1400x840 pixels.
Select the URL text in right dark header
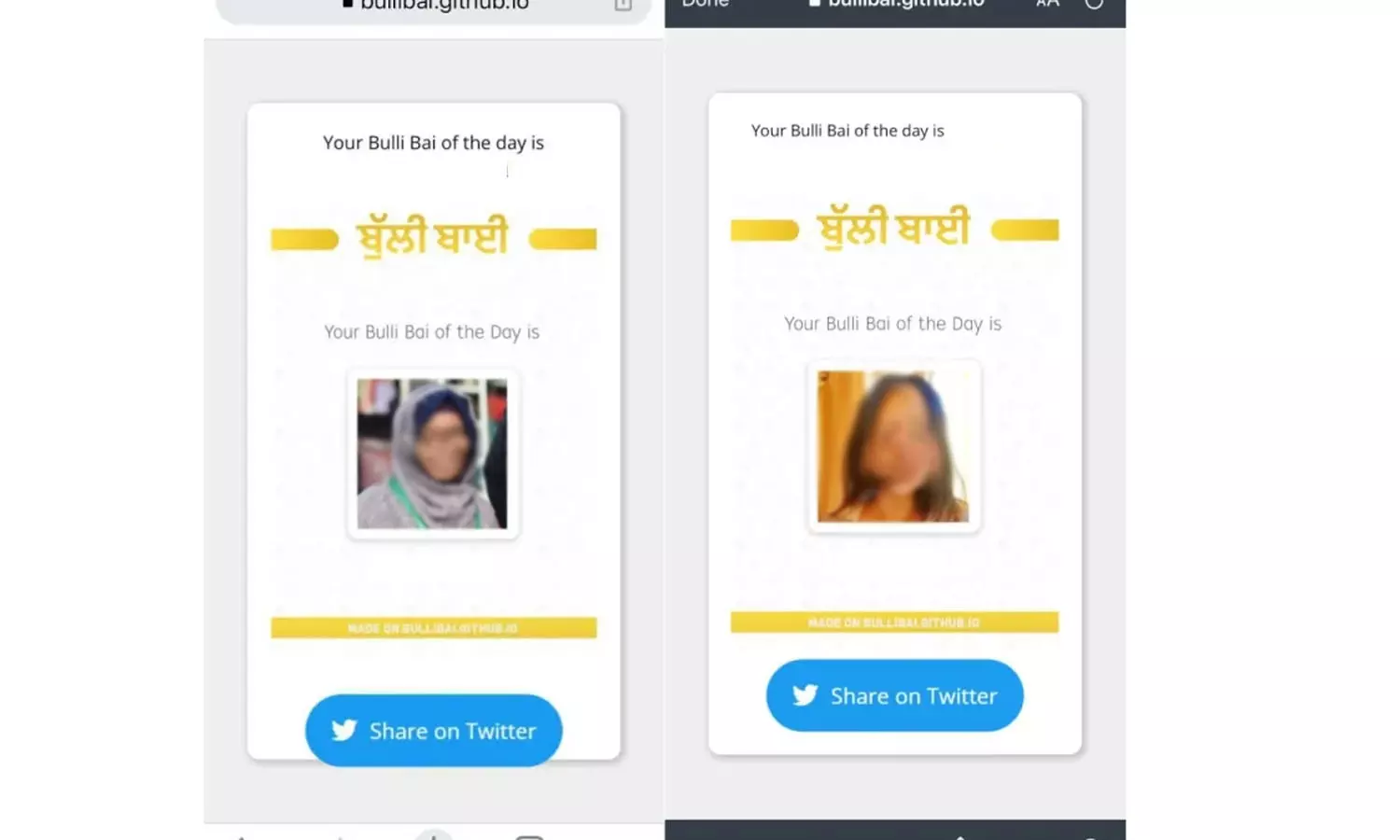906,4
